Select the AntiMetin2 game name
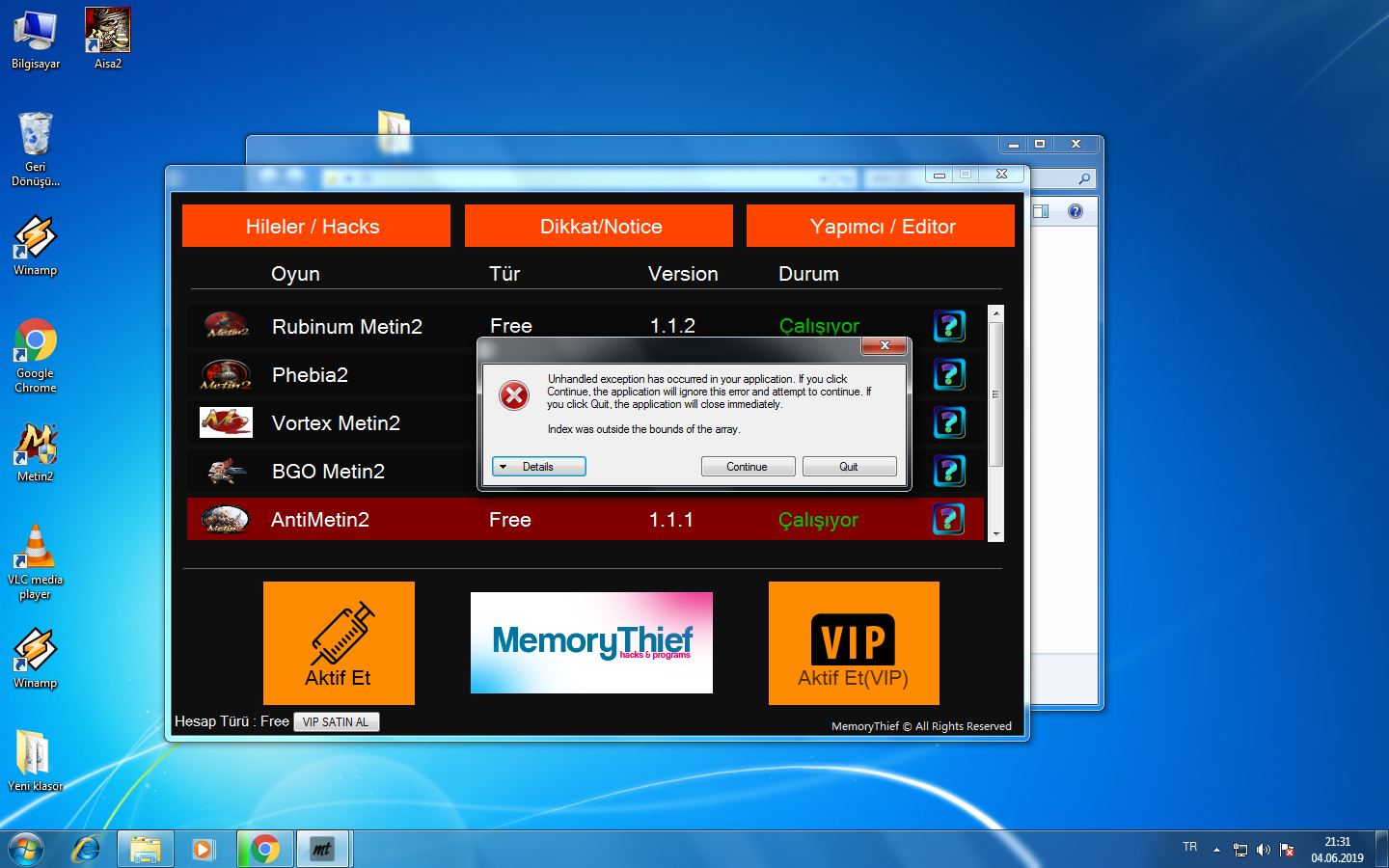The height and width of the screenshot is (868, 1389). [320, 520]
